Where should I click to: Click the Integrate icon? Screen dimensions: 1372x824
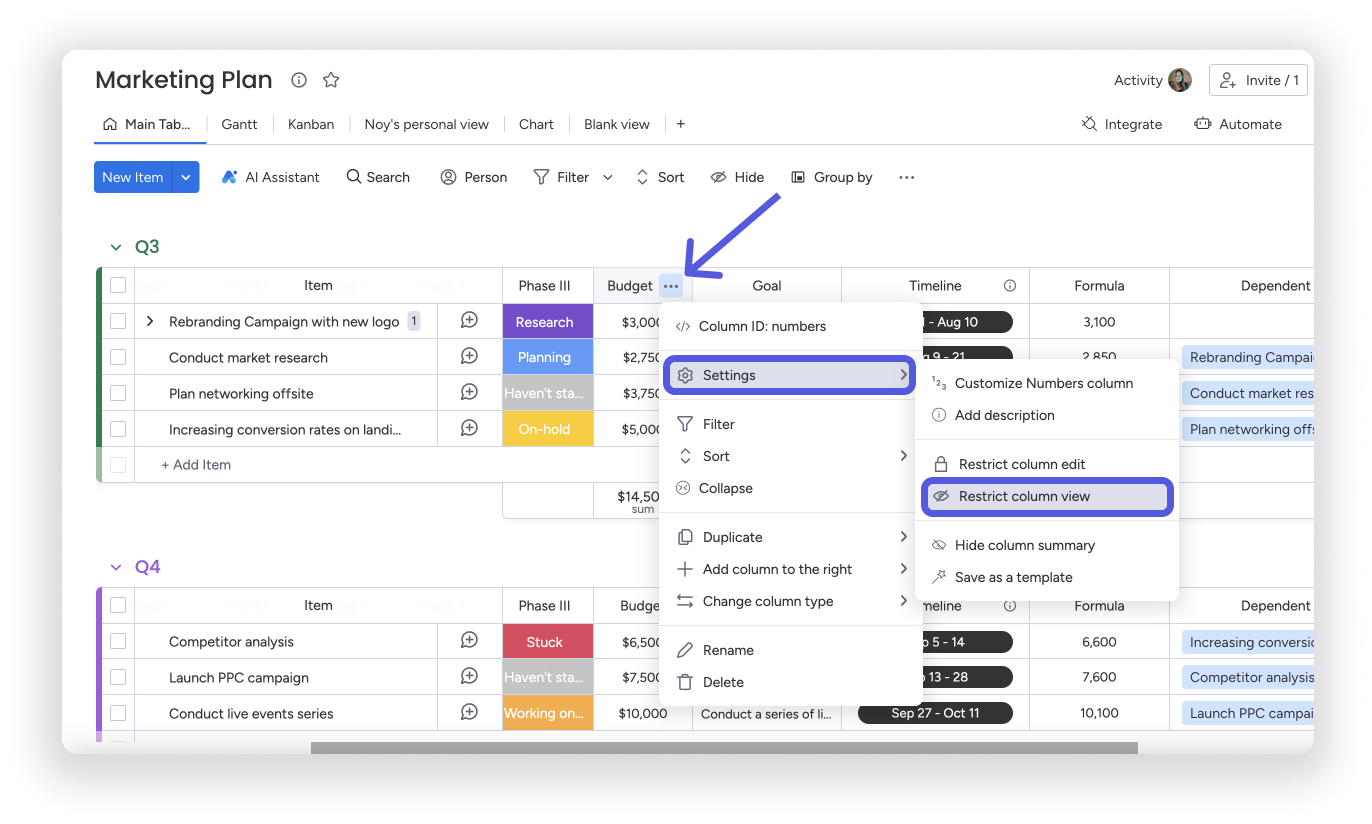tap(1087, 123)
